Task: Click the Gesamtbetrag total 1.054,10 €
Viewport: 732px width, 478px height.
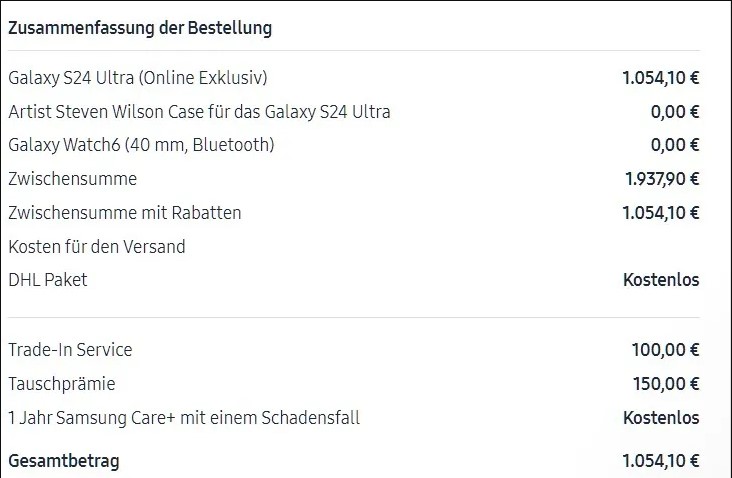Action: pyautogui.click(x=661, y=461)
